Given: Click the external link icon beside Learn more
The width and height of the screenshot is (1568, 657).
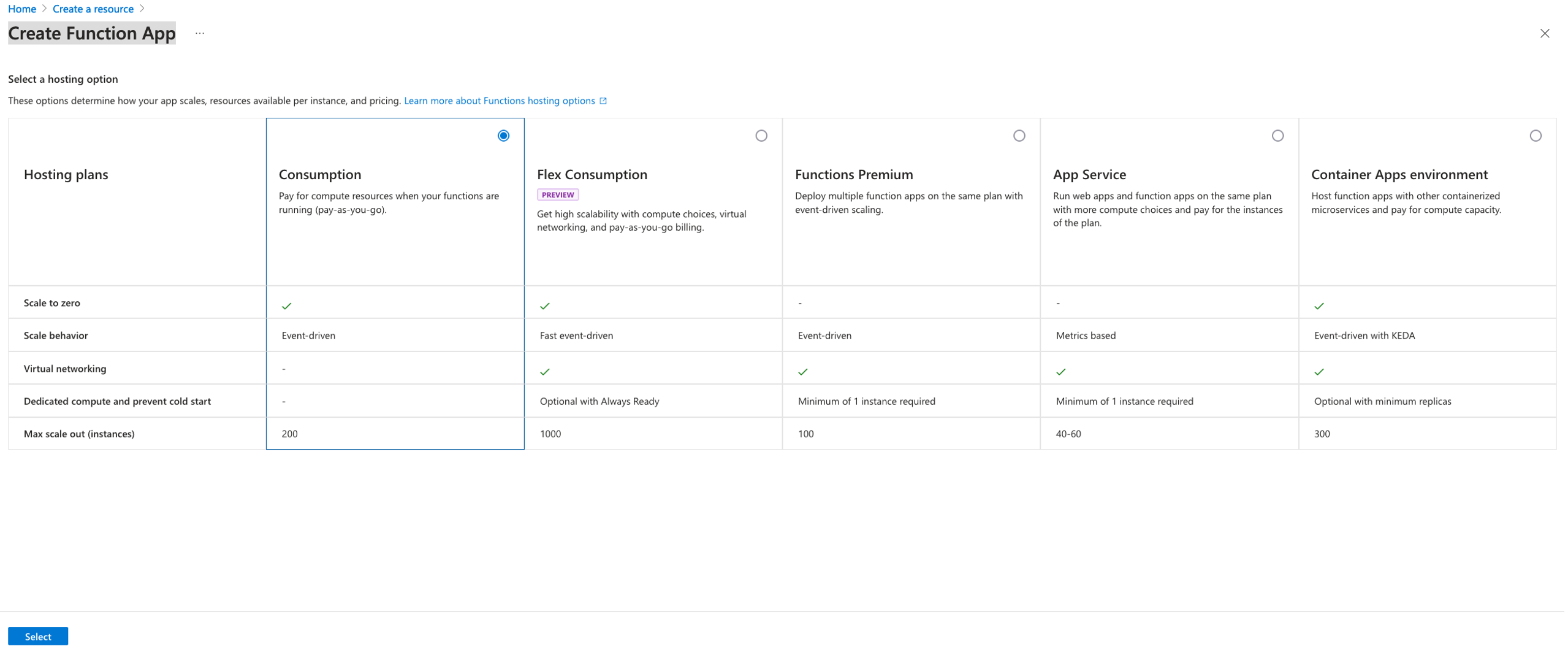Looking at the screenshot, I should pos(603,101).
